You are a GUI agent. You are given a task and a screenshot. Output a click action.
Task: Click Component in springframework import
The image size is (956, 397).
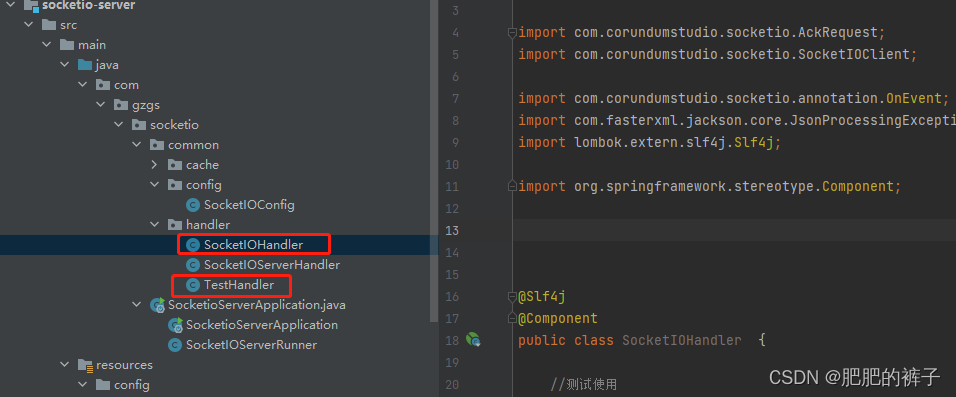(857, 187)
